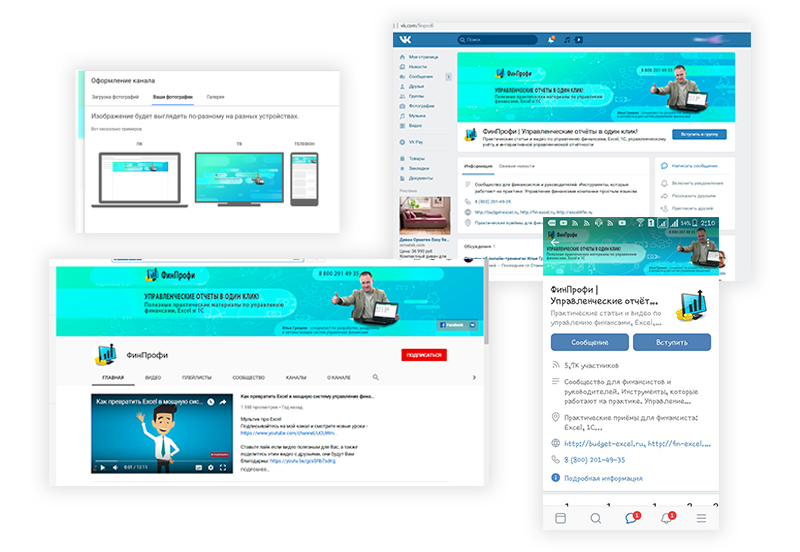800x552 pixels.
Task: Tap Подробная информация link
Action: (x=603, y=478)
